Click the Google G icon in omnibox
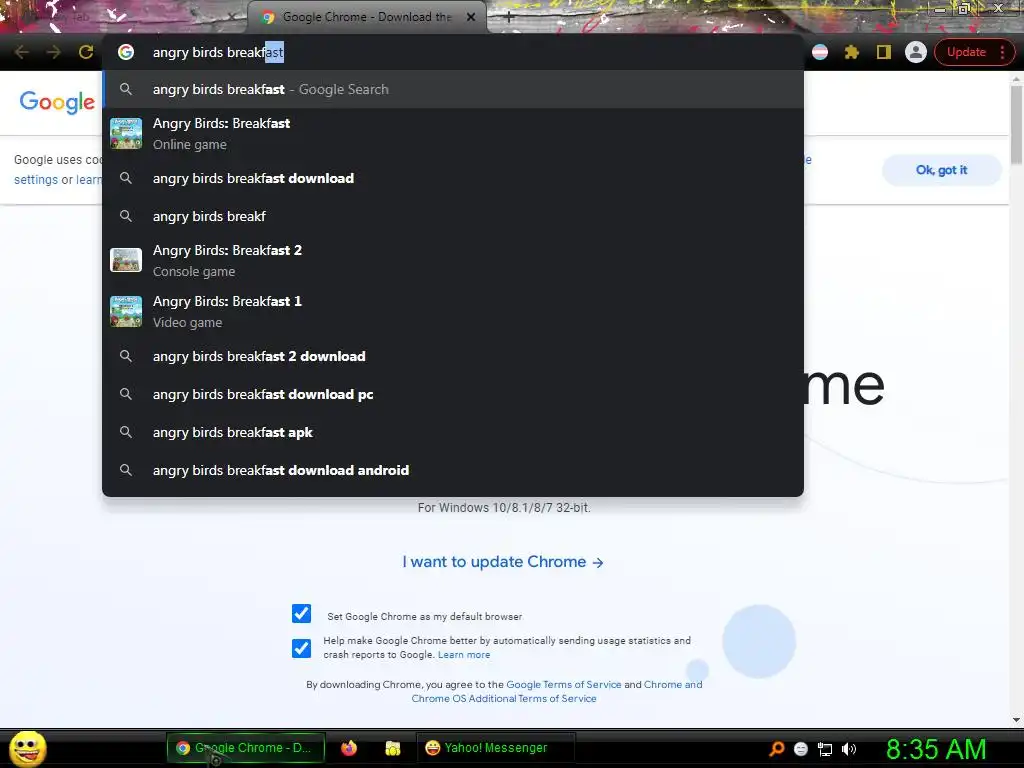1024x768 pixels. [126, 52]
